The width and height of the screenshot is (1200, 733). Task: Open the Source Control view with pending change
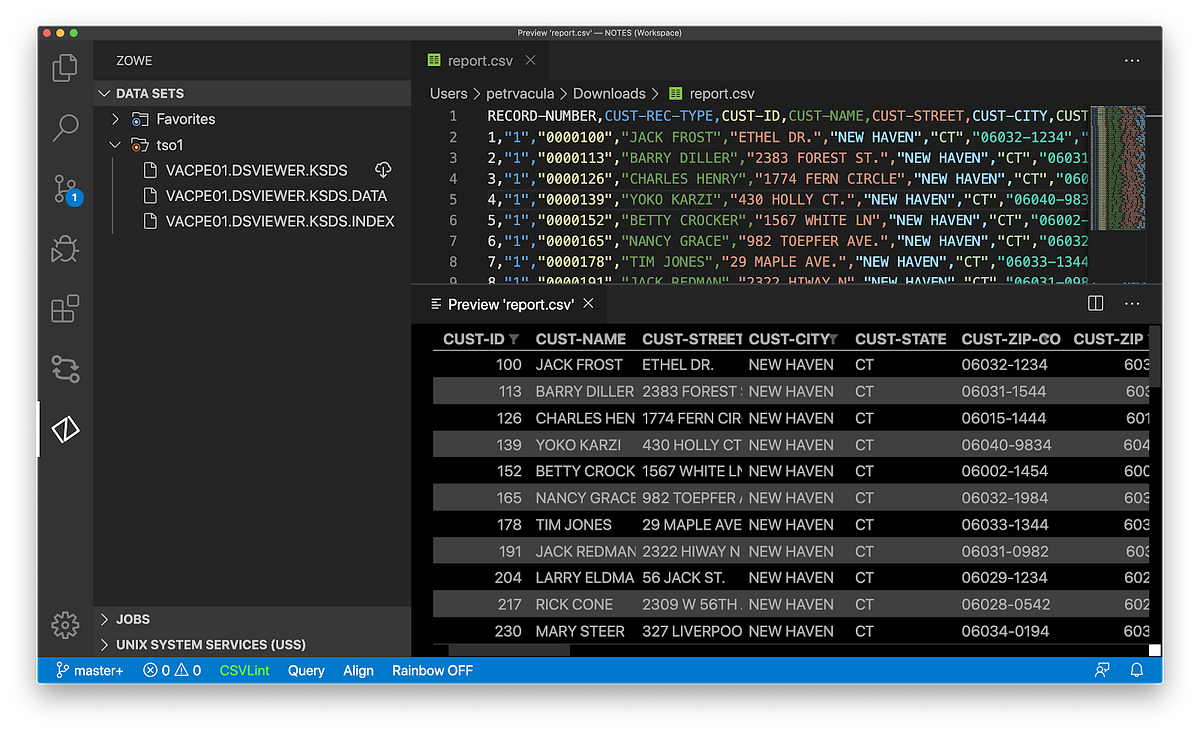click(x=64, y=189)
